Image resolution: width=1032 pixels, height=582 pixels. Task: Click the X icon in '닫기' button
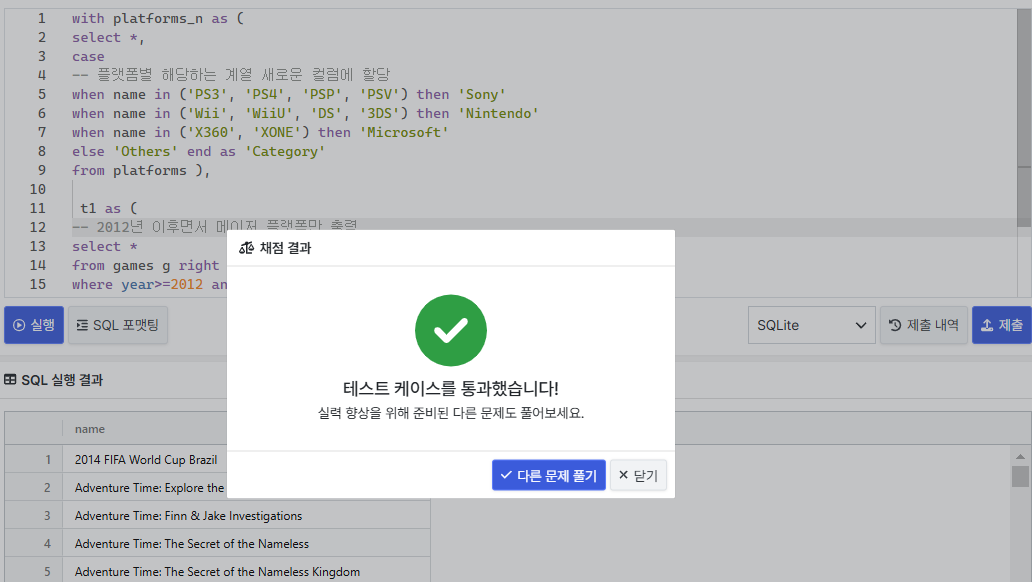(623, 475)
